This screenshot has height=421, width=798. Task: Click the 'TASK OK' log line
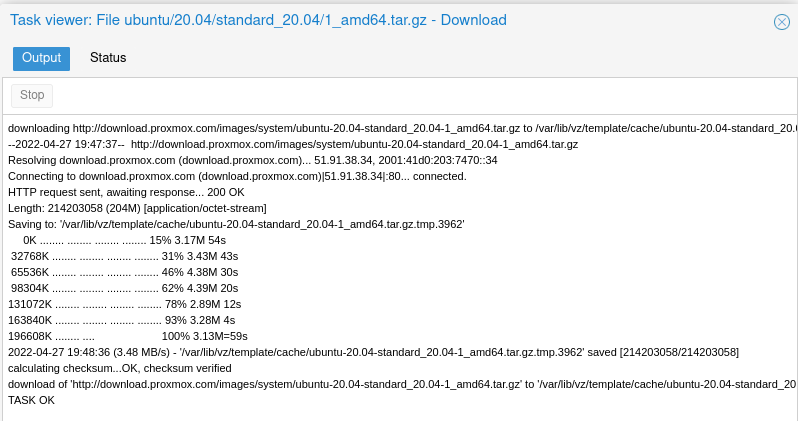coord(32,400)
